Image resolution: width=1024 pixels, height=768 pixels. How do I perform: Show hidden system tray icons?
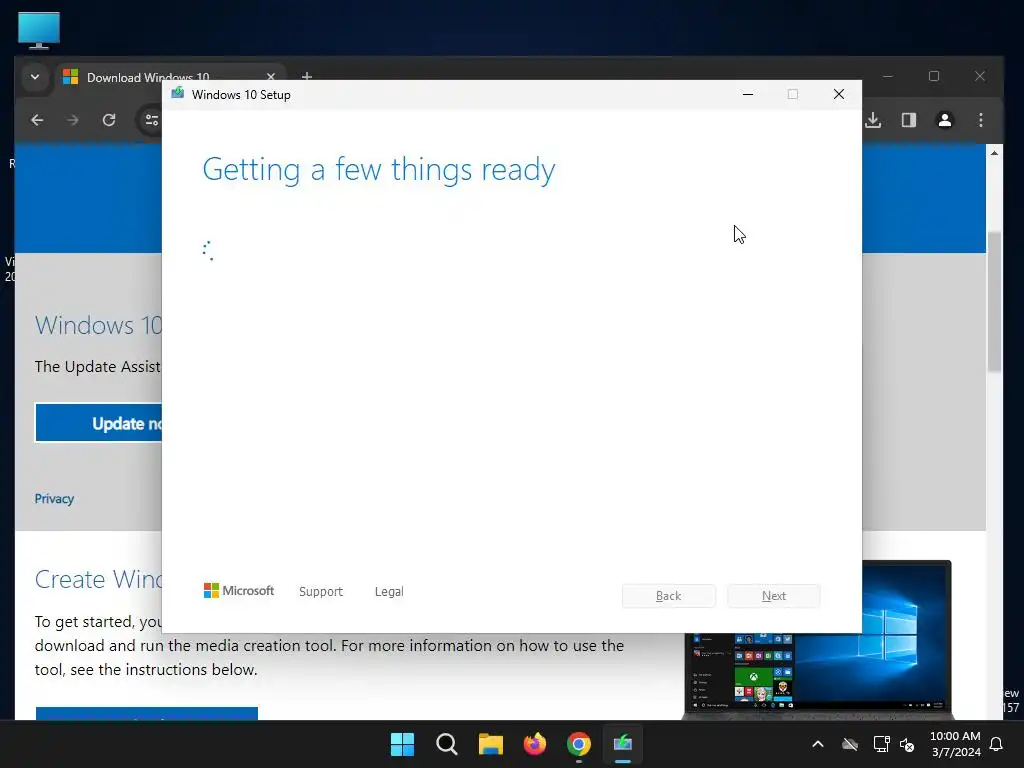(x=818, y=744)
